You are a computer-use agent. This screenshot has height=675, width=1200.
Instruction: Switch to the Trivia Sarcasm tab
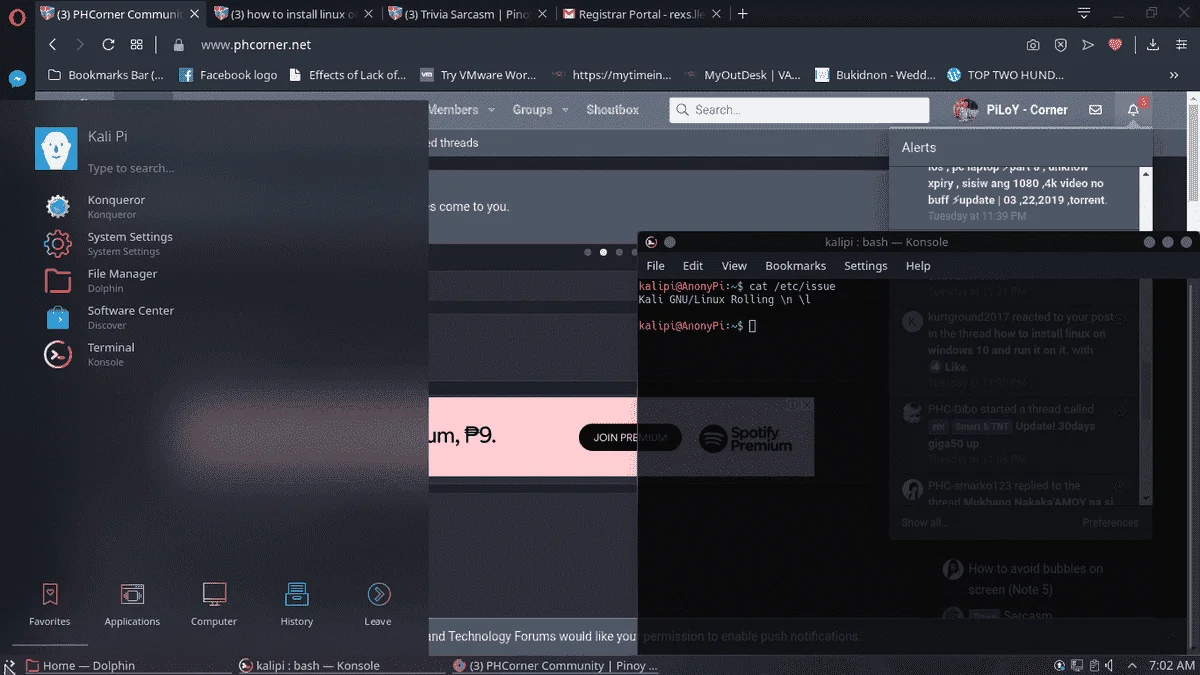click(x=467, y=14)
